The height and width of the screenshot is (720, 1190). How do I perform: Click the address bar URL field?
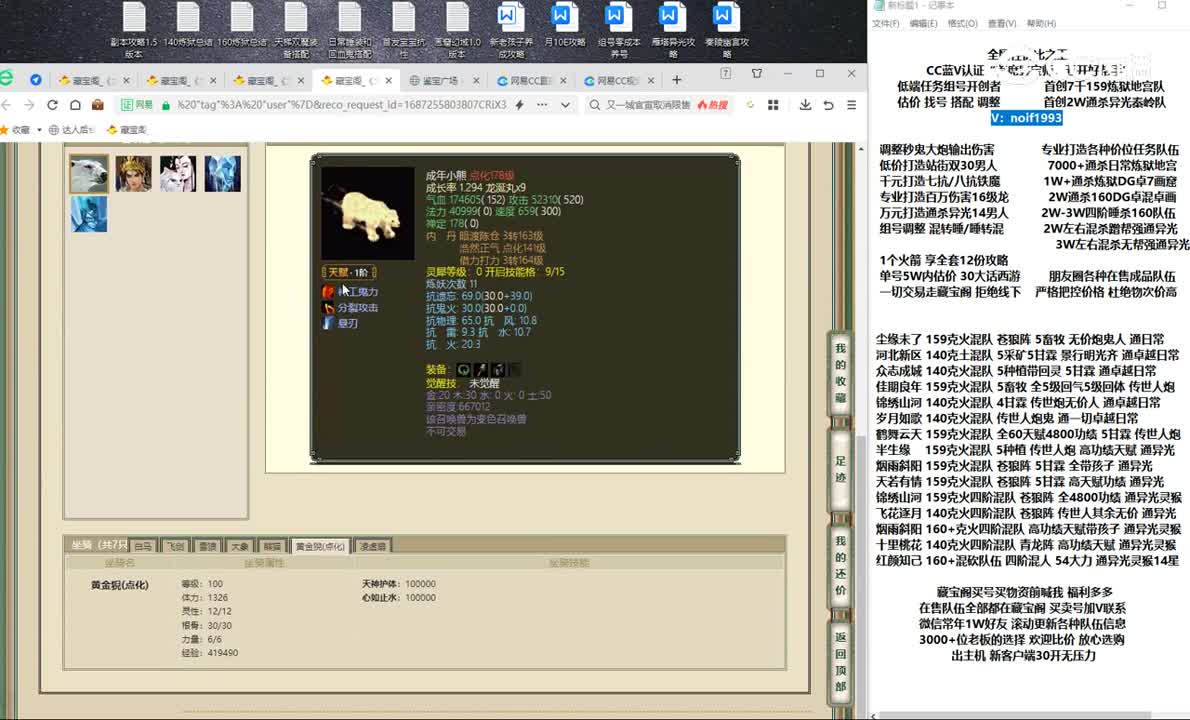341,105
